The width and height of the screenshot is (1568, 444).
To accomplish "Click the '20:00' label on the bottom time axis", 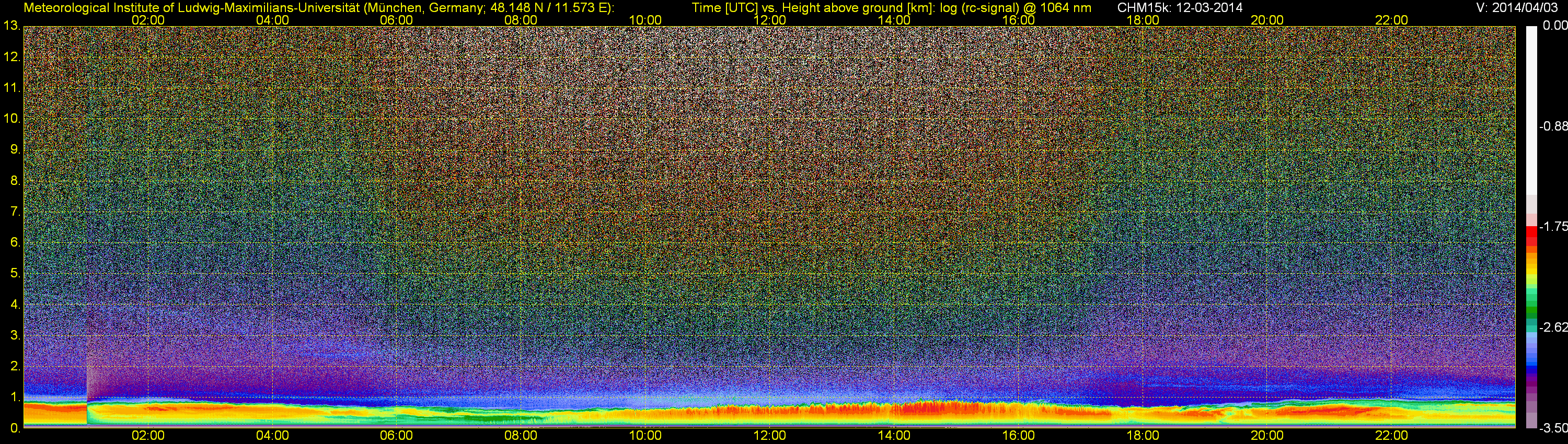I will (1267, 436).
